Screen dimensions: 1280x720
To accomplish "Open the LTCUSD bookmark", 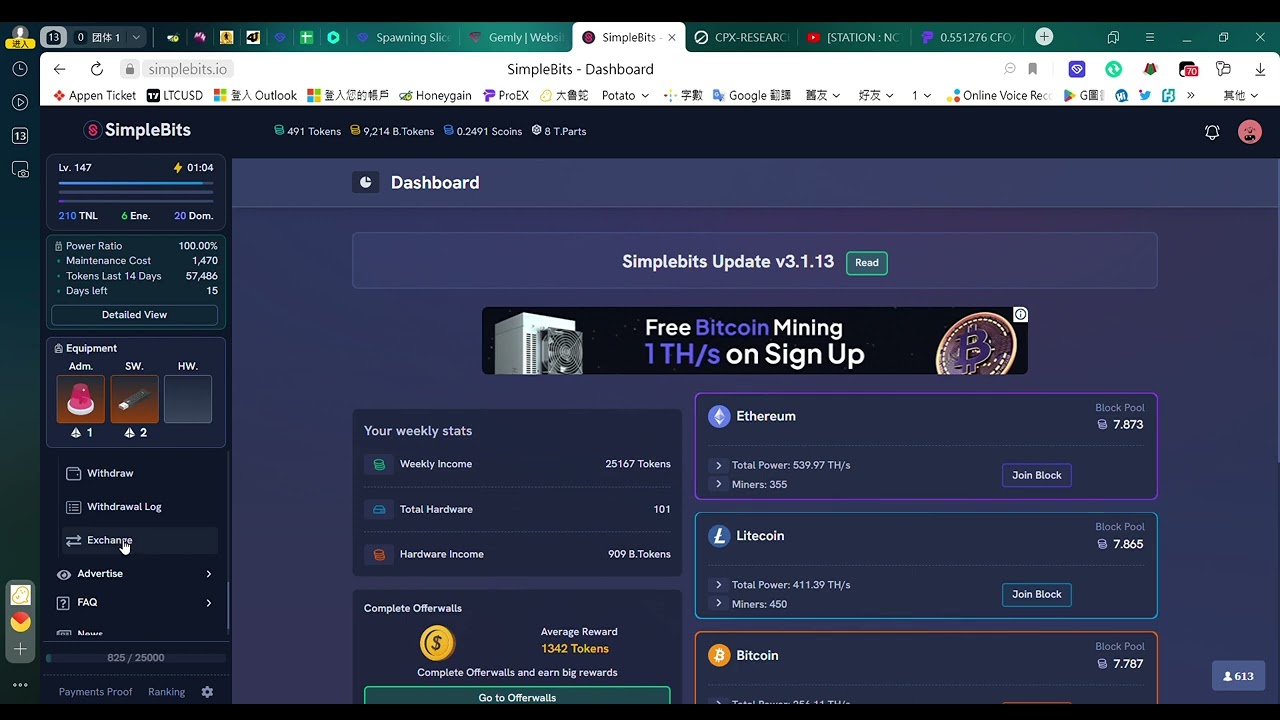I will click(x=175, y=95).
